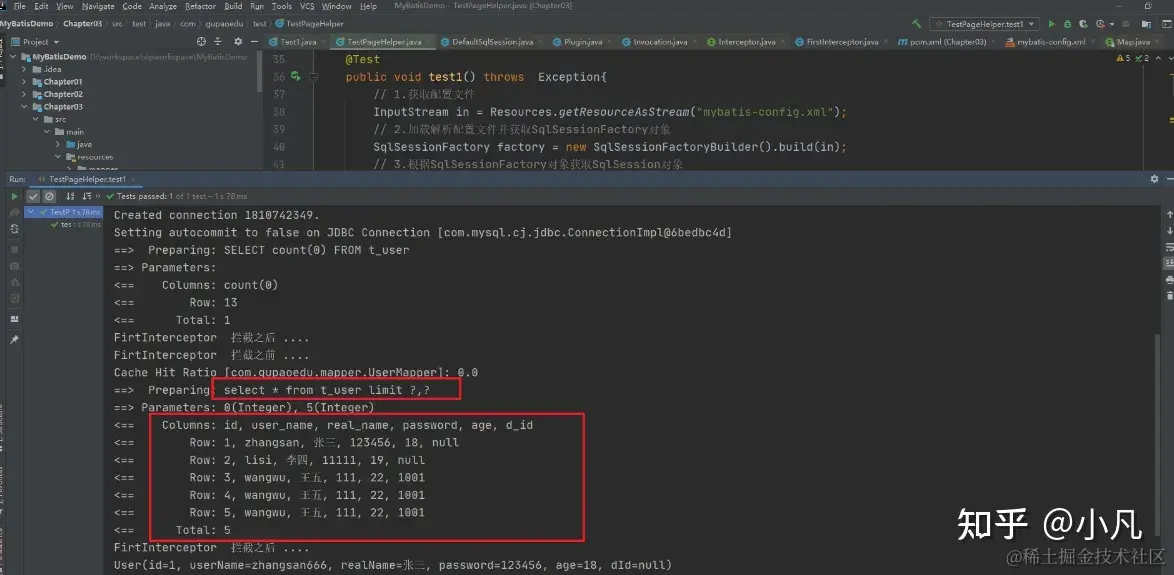
Task: Open the TestPageHelper.test1 run configuration dropdown
Action: [x=984, y=24]
